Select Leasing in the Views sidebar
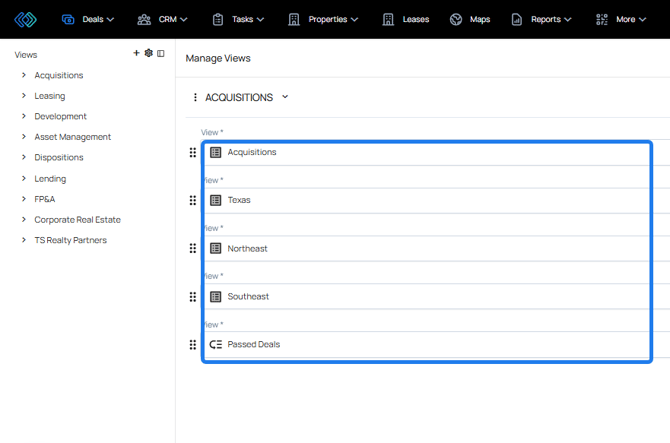670x443 pixels. click(x=50, y=96)
